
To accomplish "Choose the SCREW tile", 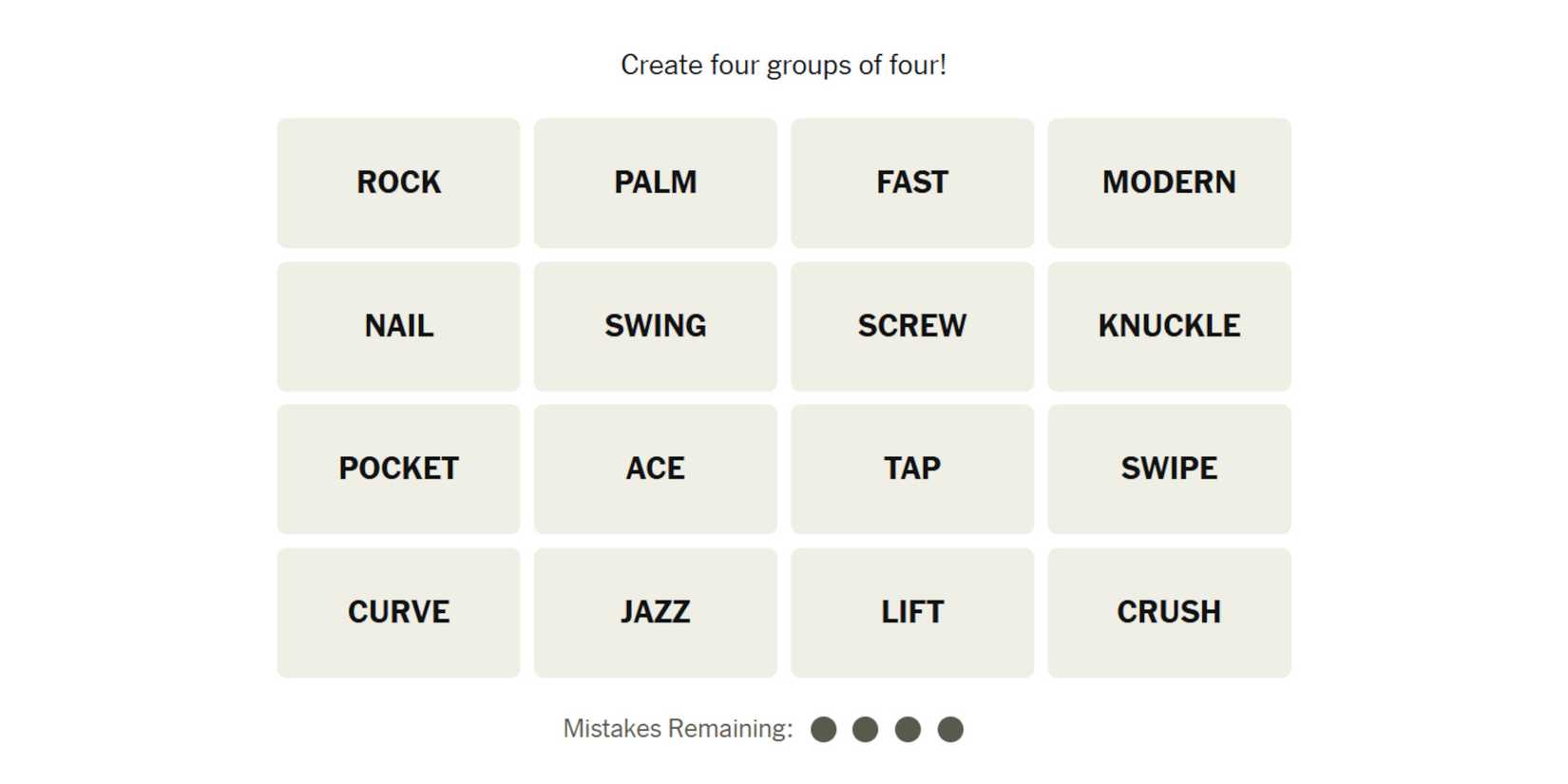I will coord(911,326).
